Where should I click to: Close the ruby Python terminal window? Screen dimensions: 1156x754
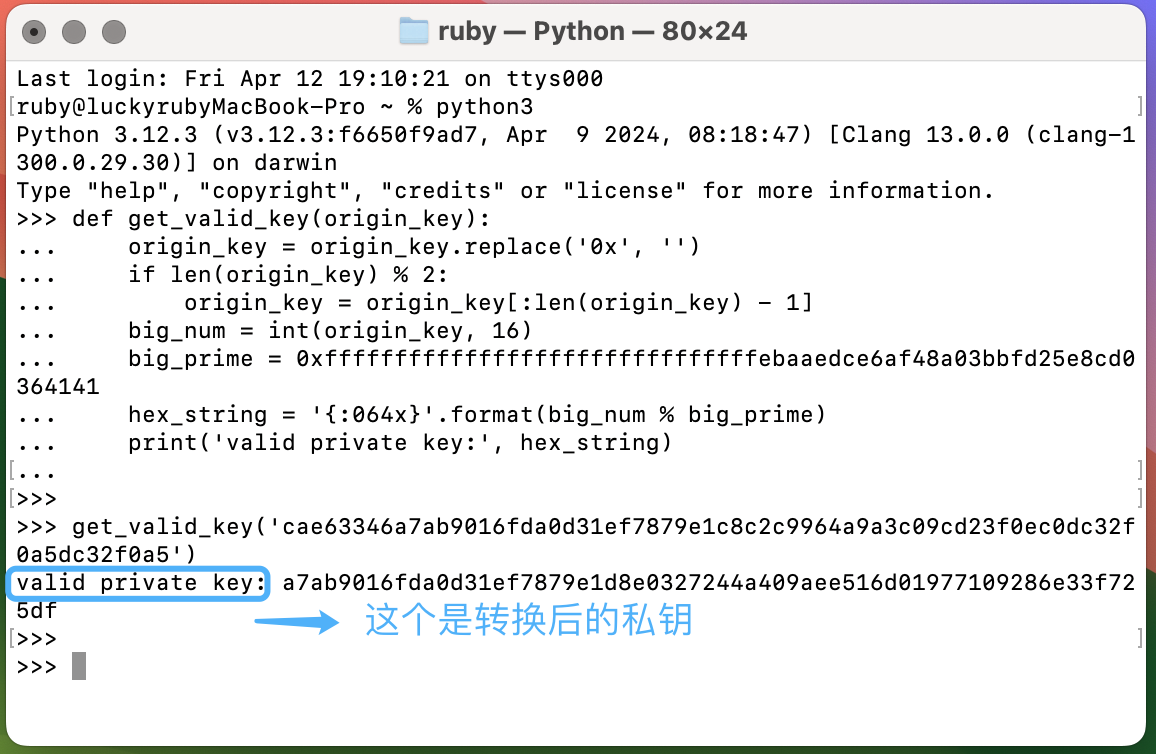click(34, 32)
